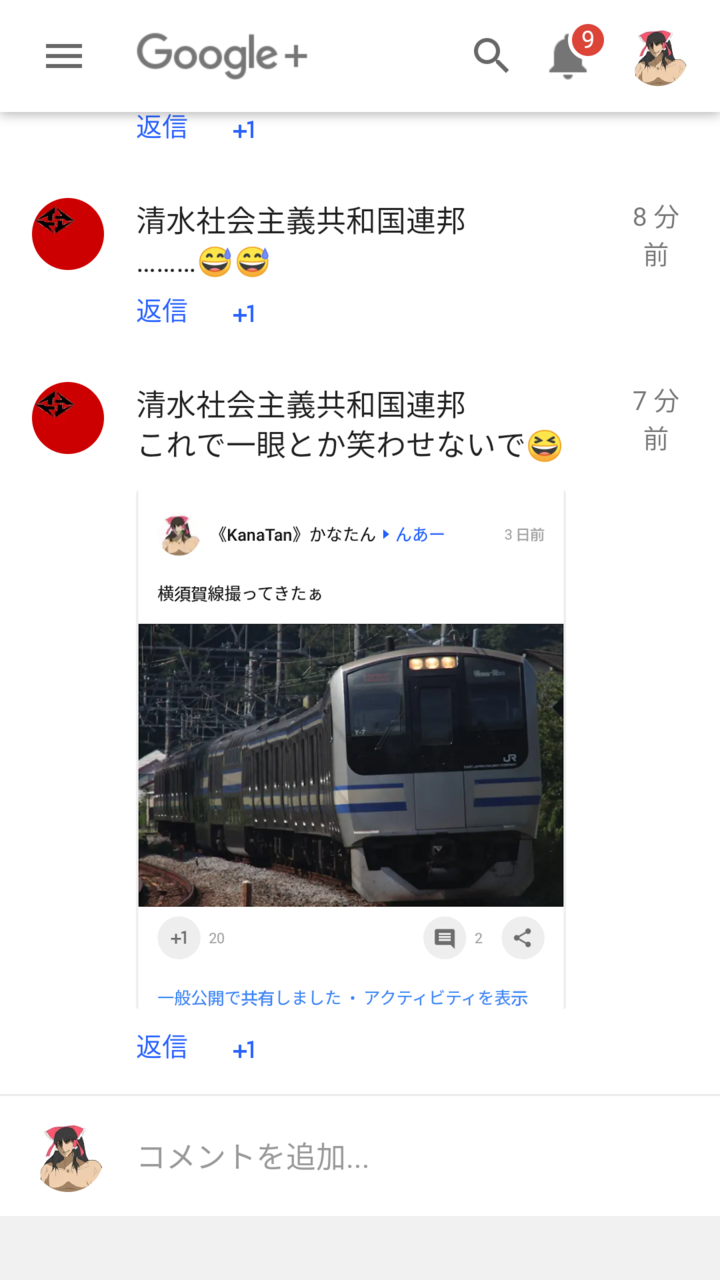Reply to the emoji-only comment
Screen dimensions: 720x1280
click(162, 311)
